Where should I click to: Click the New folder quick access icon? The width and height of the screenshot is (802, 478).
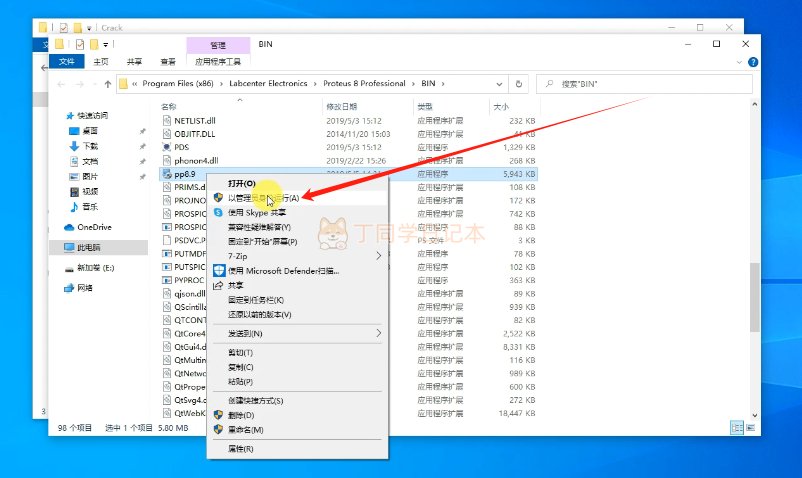94,44
